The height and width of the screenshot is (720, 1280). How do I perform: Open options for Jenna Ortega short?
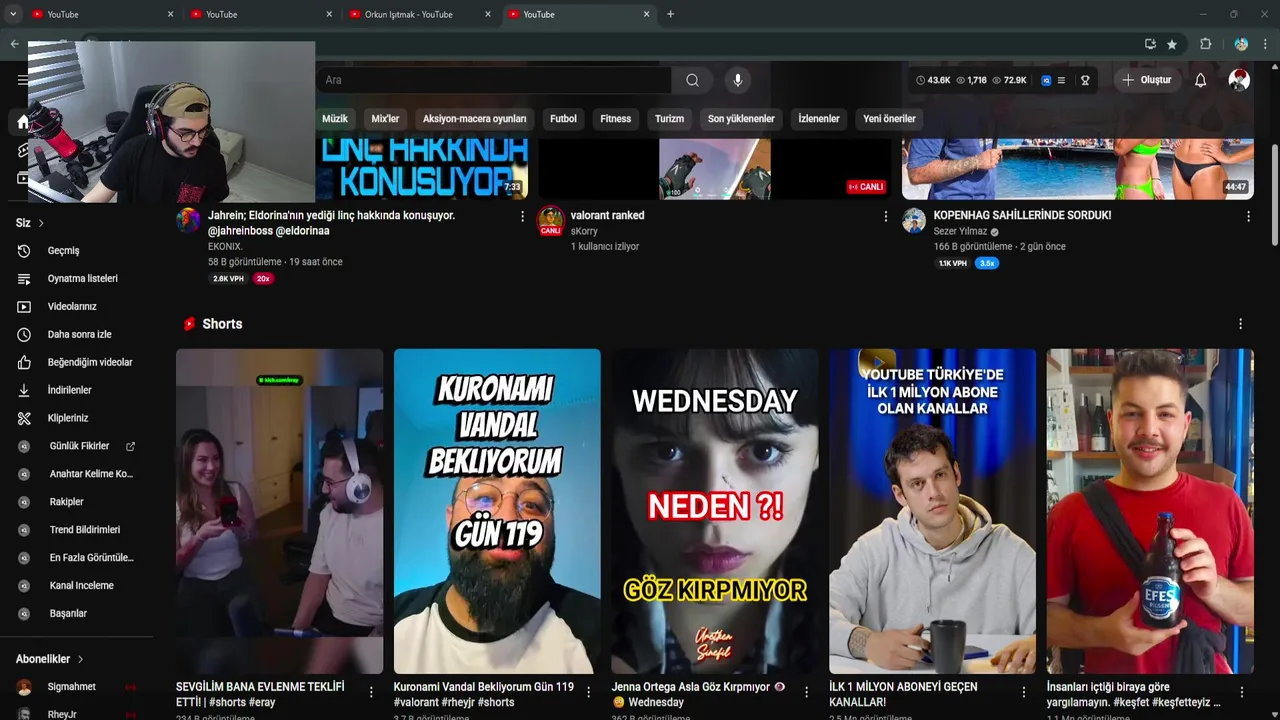click(x=806, y=692)
